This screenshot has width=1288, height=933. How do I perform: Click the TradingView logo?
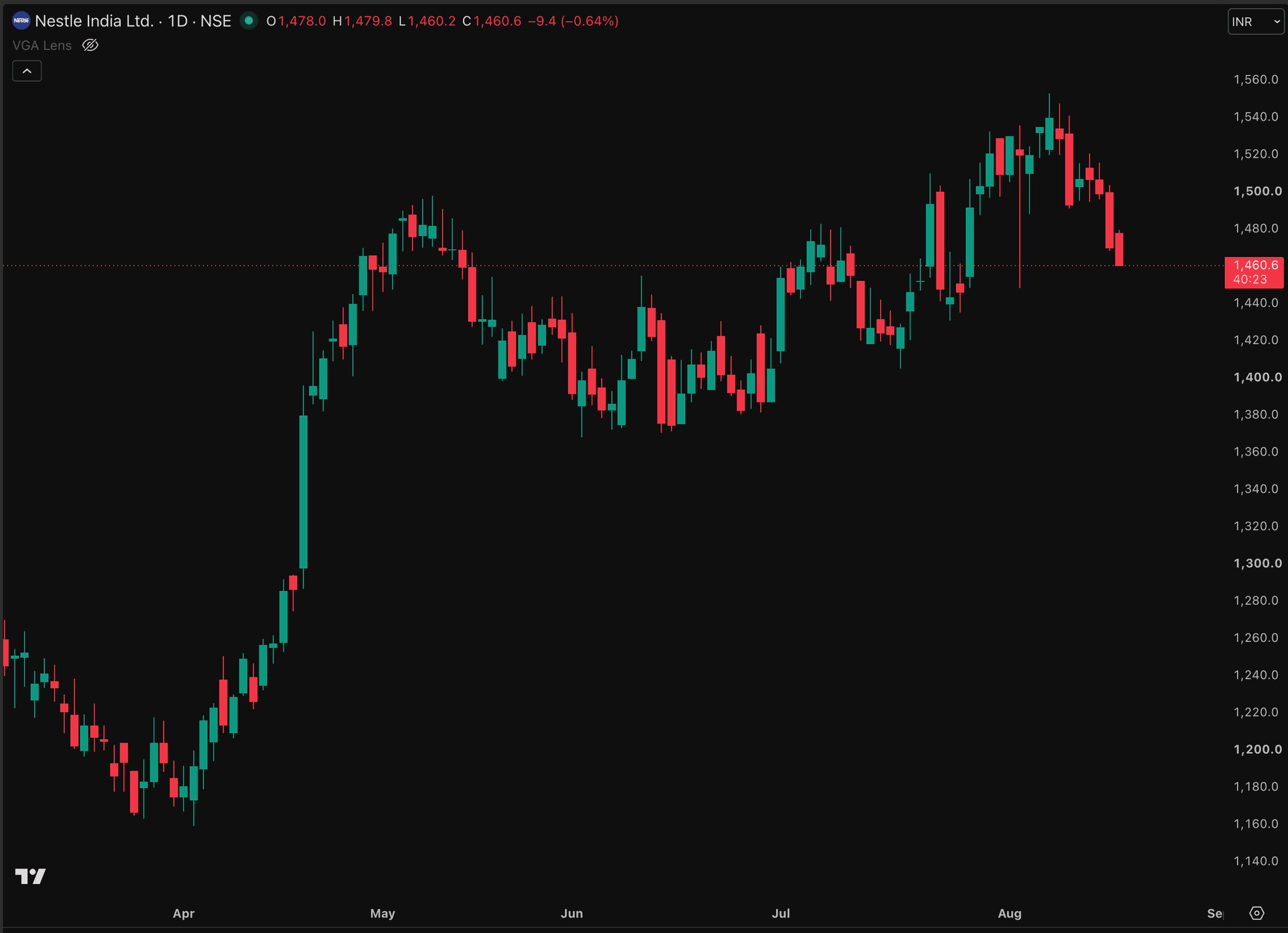tap(30, 876)
